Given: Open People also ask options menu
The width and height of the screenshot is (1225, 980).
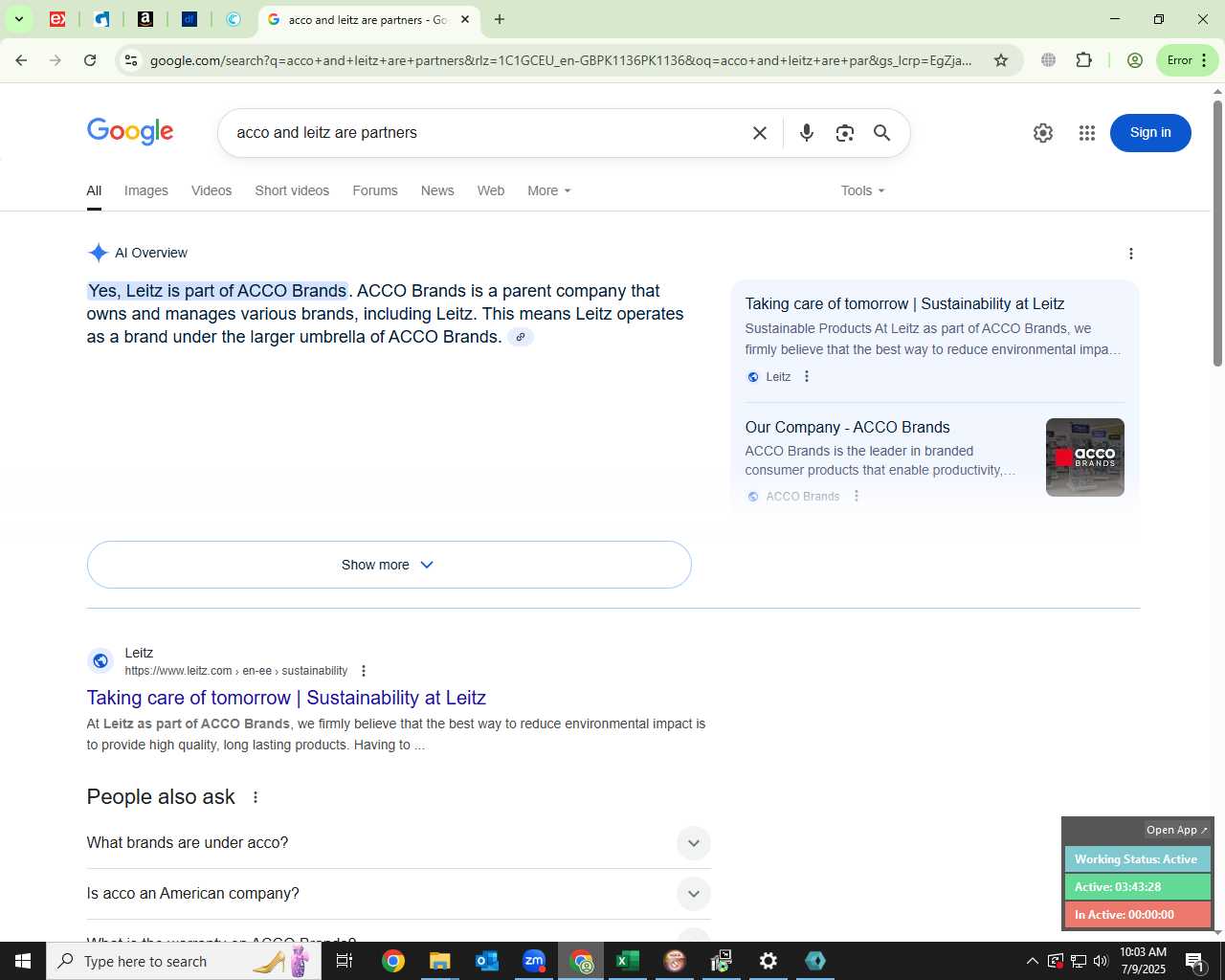Looking at the screenshot, I should [x=256, y=797].
